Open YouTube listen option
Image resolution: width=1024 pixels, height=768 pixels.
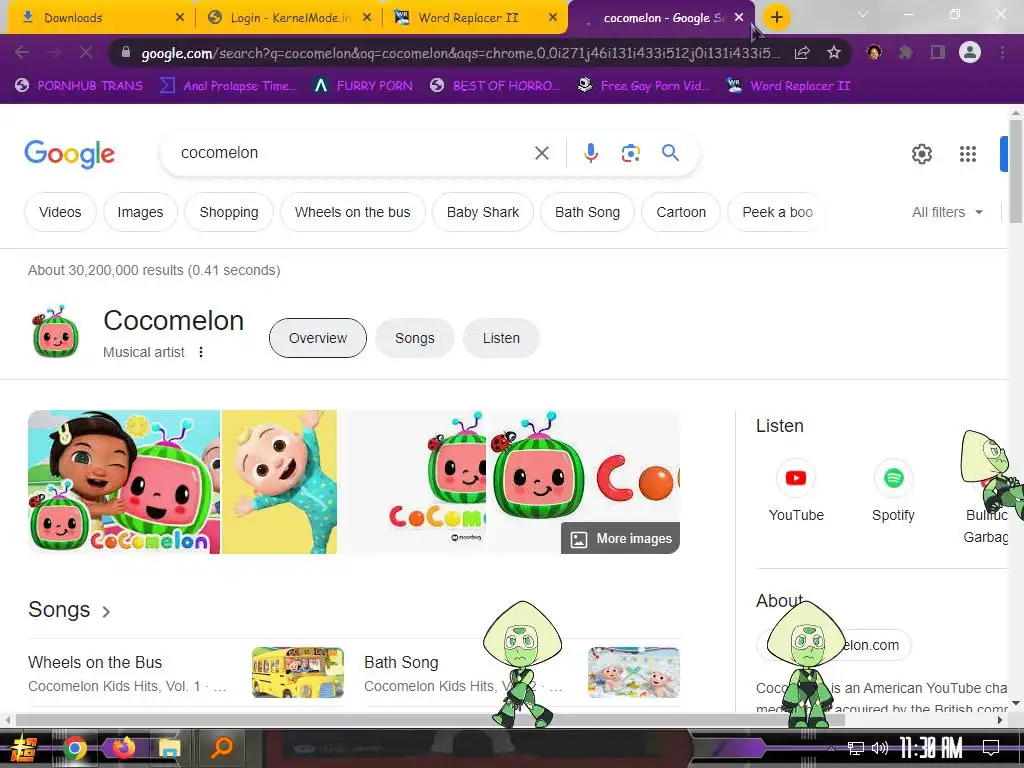(x=795, y=491)
